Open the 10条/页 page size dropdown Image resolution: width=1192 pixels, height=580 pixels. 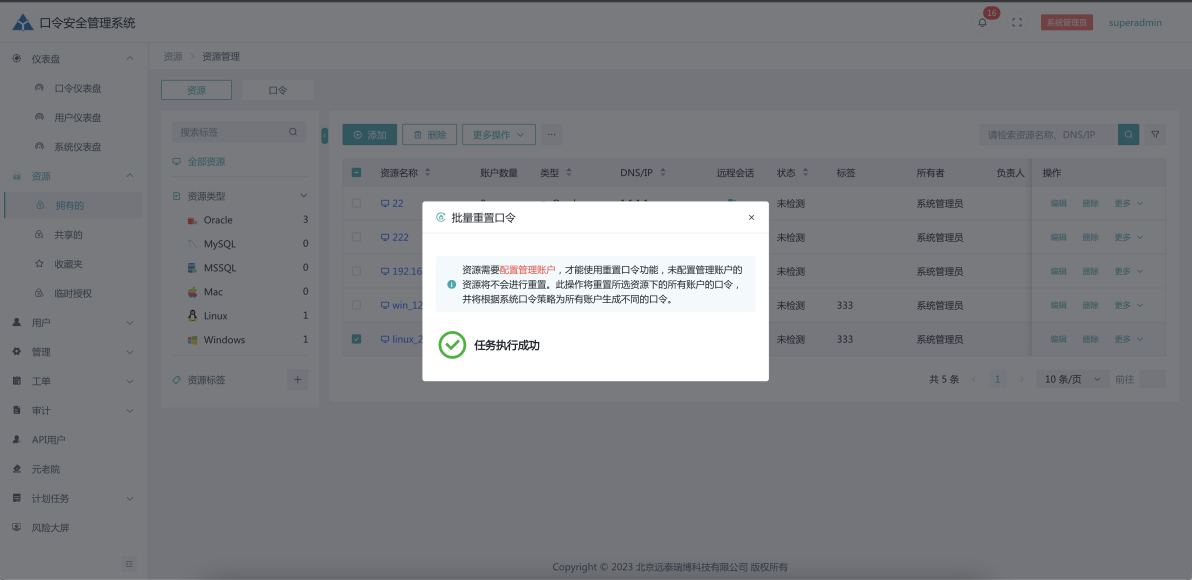[1071, 379]
